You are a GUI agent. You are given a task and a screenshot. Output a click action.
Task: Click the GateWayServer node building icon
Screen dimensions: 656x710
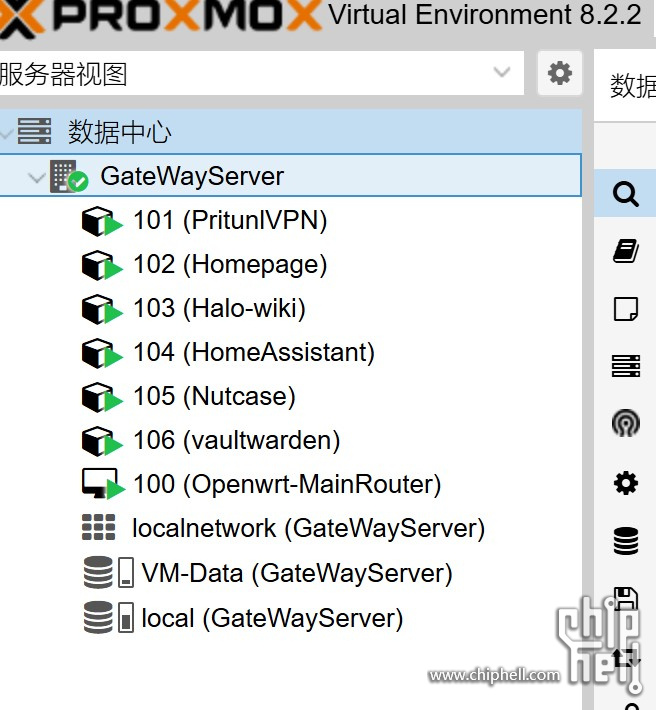click(68, 176)
